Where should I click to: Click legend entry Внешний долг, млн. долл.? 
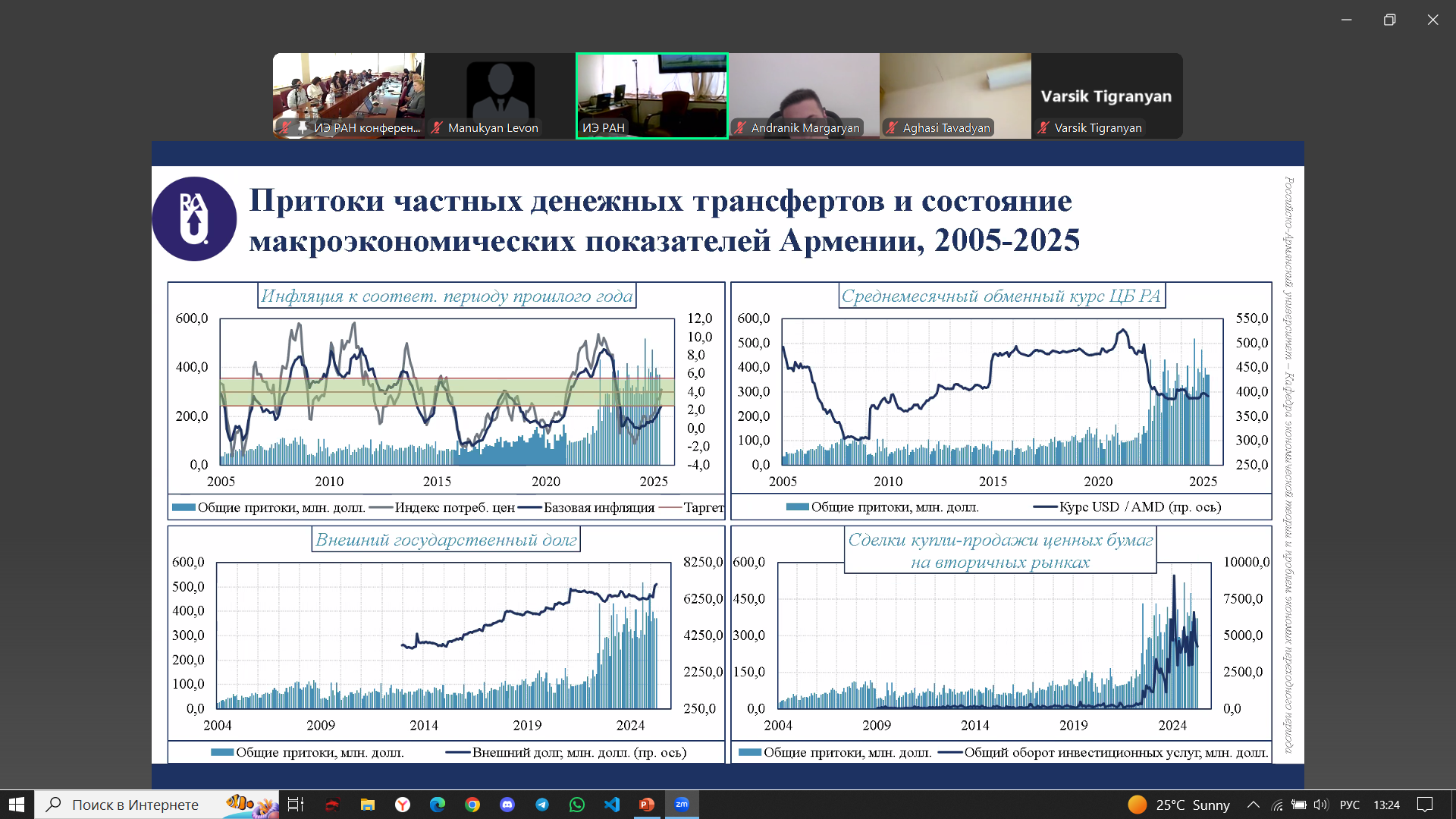[x=566, y=752]
